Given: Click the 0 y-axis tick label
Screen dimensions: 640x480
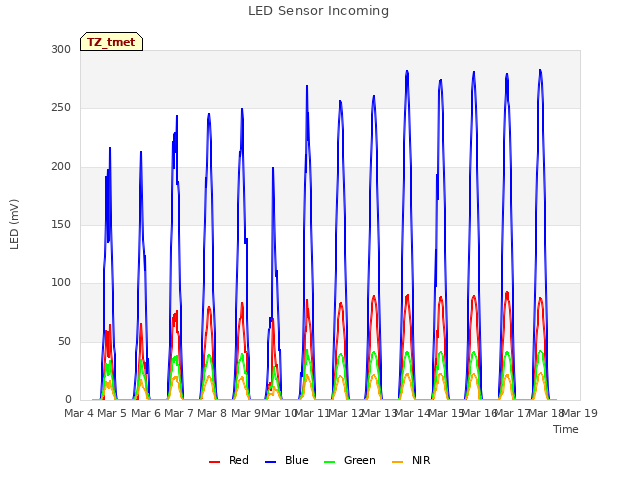Looking at the screenshot, I should (68, 399).
